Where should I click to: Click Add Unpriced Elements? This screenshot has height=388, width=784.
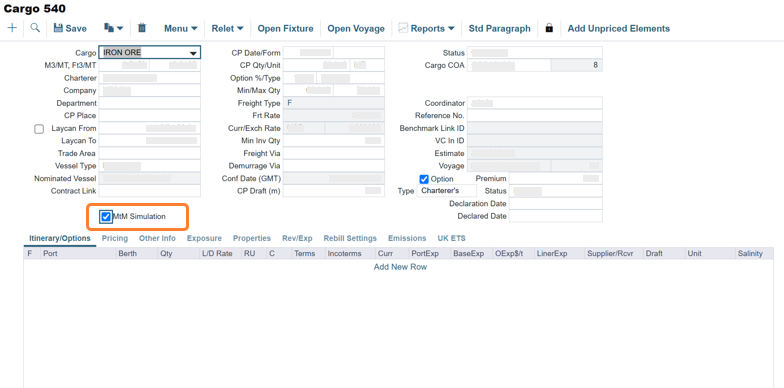(618, 28)
